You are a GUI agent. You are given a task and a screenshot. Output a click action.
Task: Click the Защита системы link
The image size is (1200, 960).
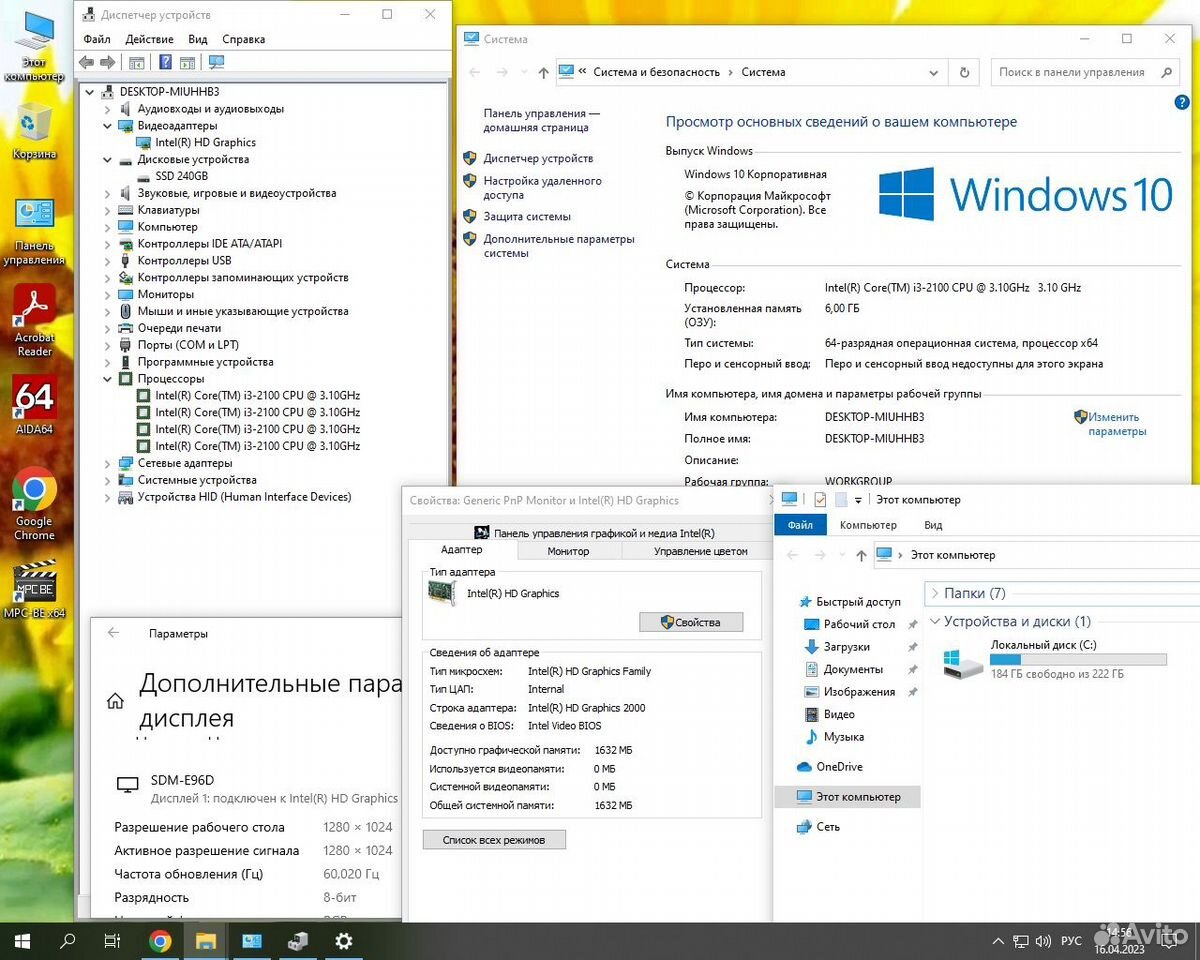527,216
